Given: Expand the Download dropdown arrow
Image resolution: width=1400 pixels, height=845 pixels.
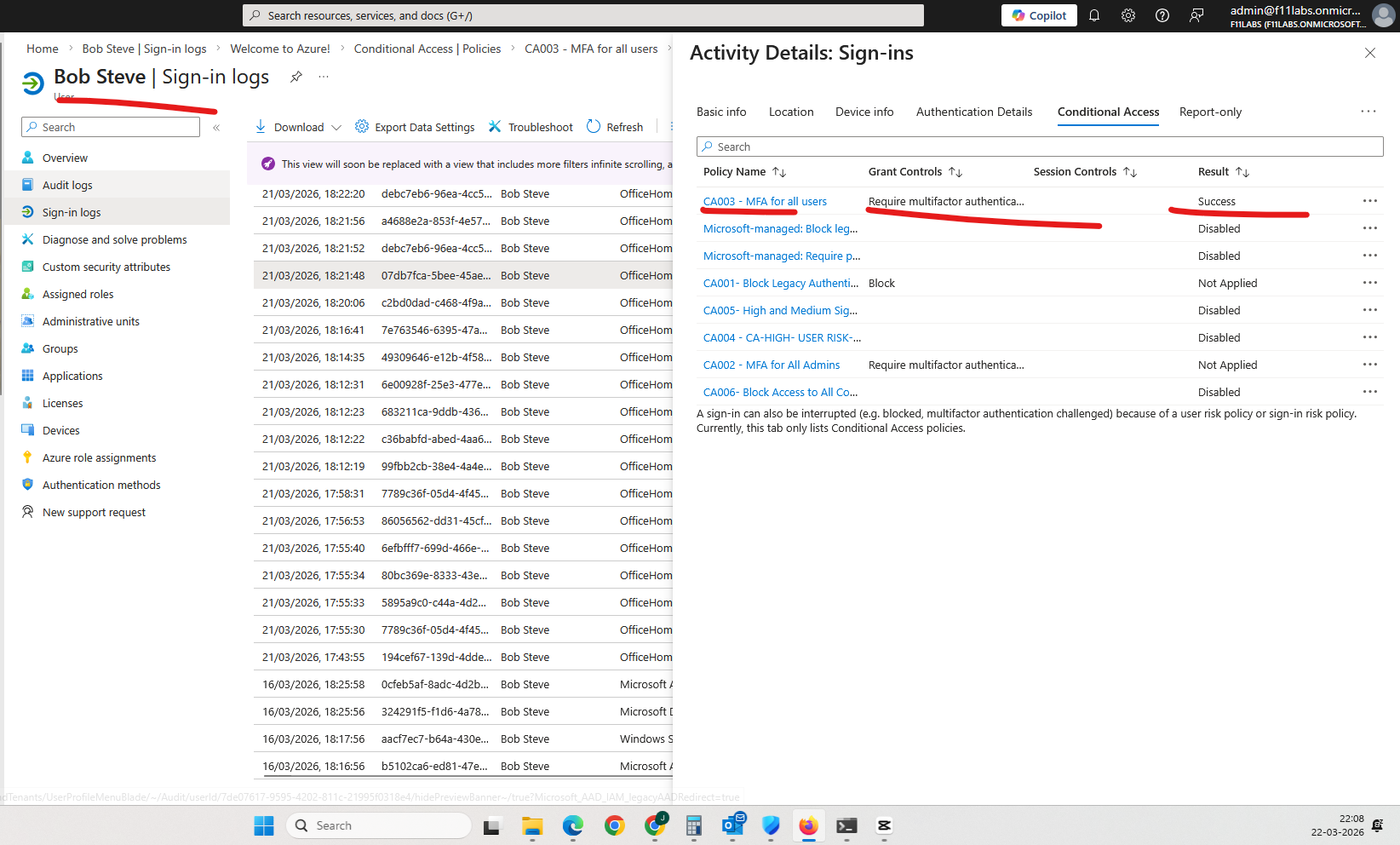Looking at the screenshot, I should click(336, 128).
